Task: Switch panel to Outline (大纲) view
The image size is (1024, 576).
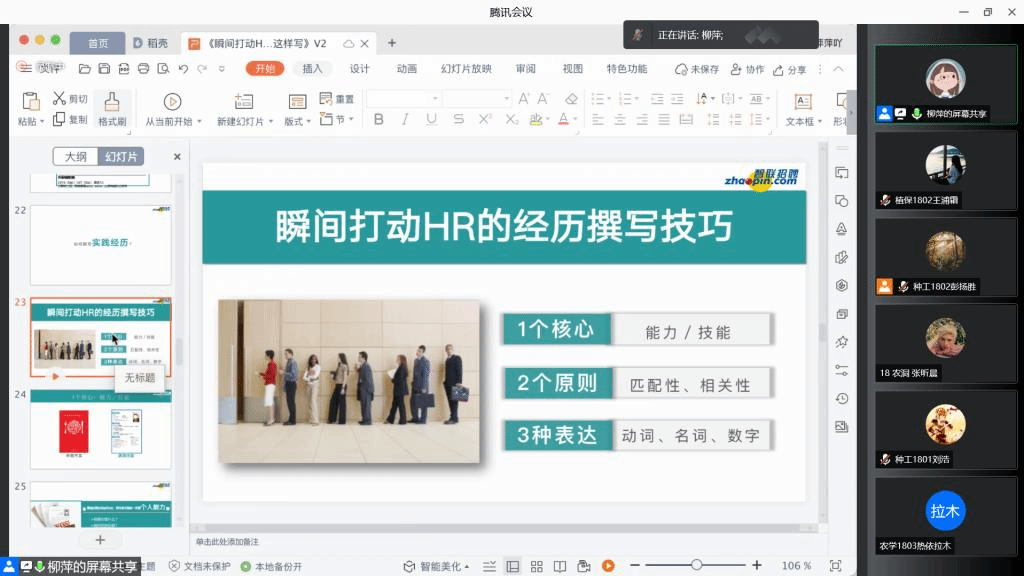Action: pyautogui.click(x=76, y=157)
